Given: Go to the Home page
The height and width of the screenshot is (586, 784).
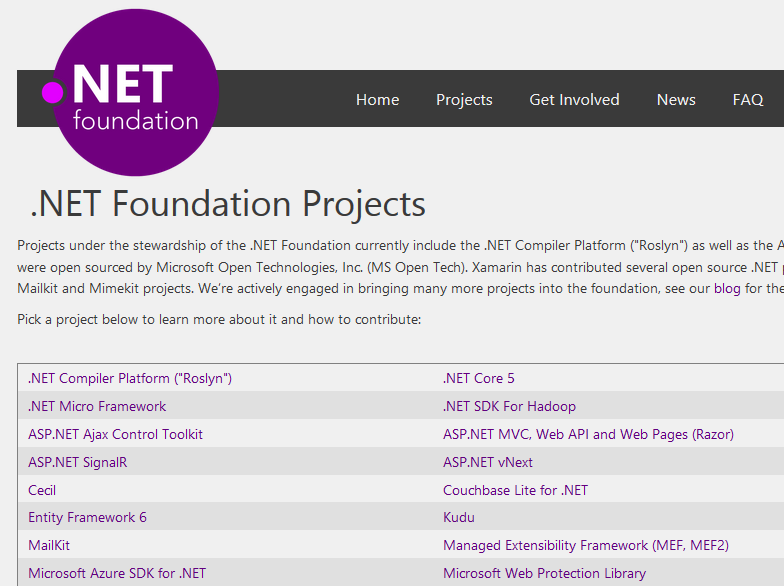Looking at the screenshot, I should tap(378, 100).
